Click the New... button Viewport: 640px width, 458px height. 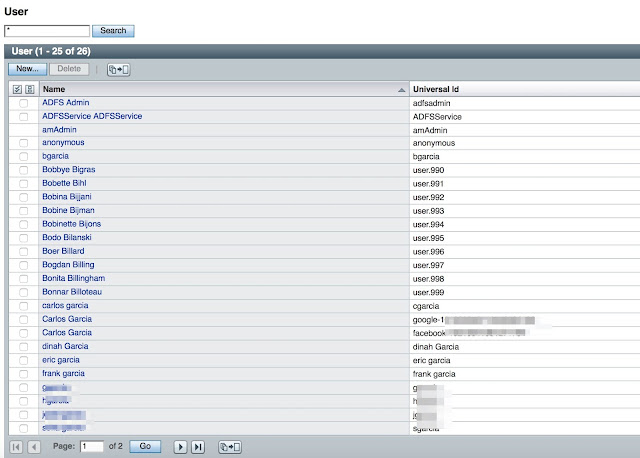click(x=27, y=69)
